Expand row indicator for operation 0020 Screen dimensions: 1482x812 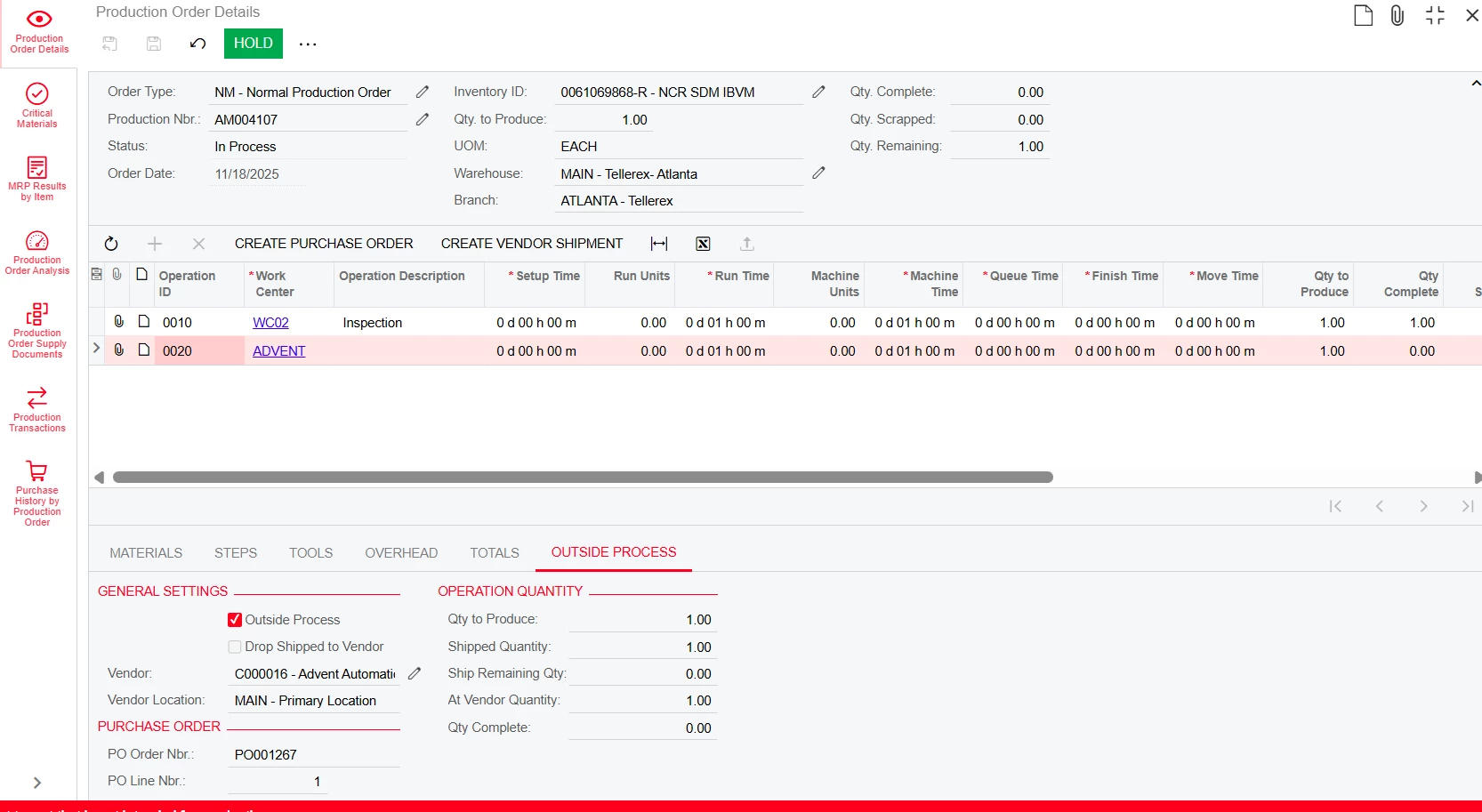(96, 349)
